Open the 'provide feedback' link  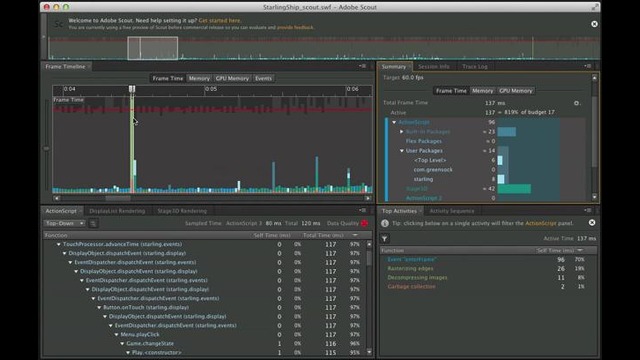(x=295, y=27)
